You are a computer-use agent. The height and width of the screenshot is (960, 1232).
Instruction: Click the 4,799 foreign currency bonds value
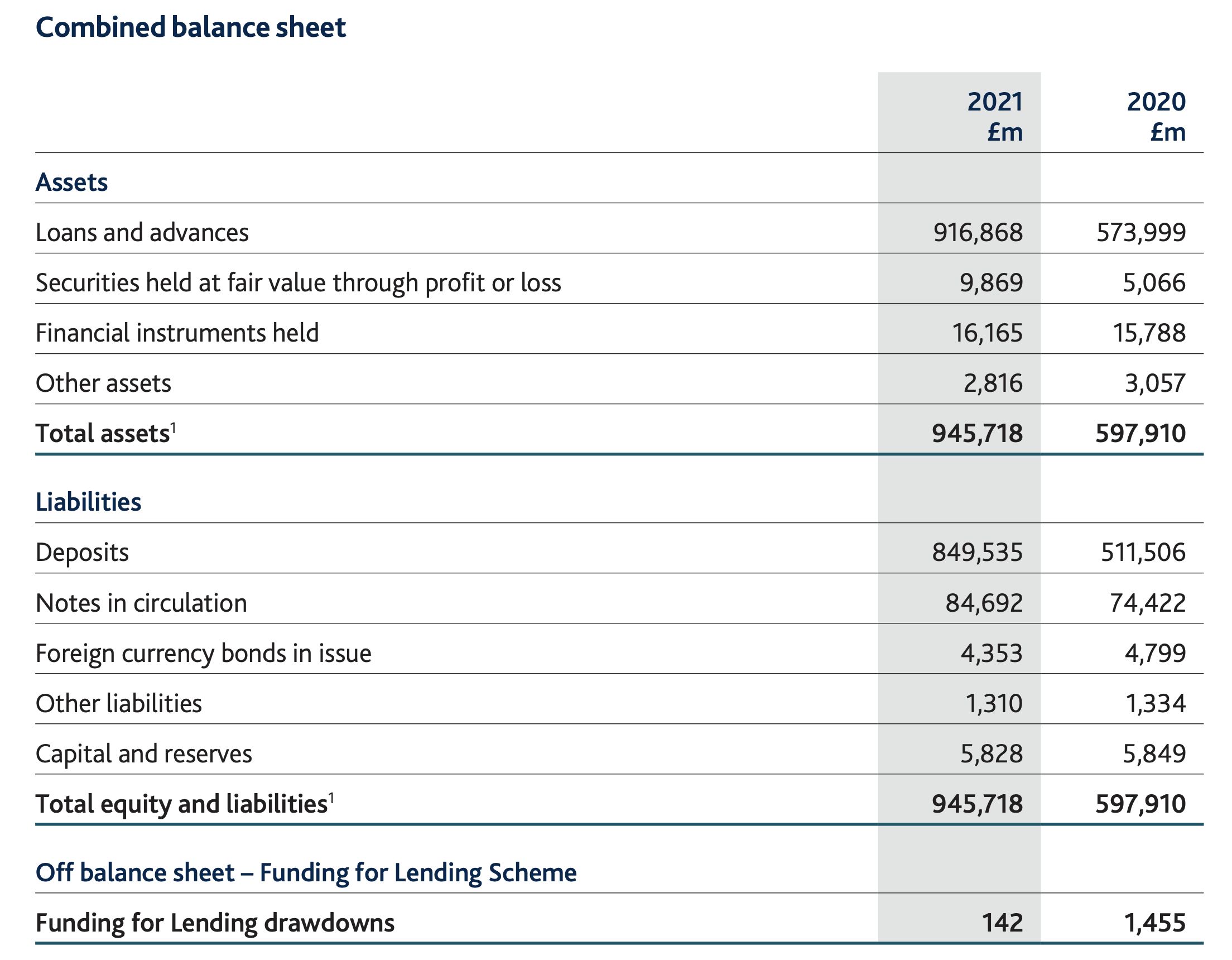pyautogui.click(x=1154, y=653)
